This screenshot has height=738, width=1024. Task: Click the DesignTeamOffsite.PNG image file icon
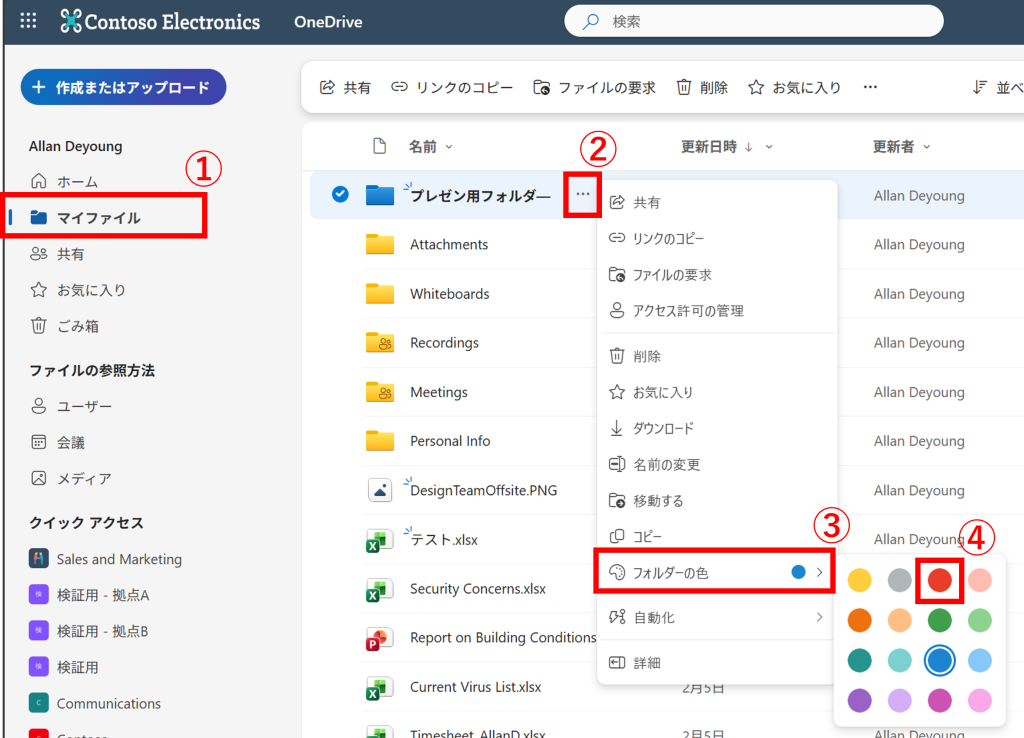[x=379, y=490]
